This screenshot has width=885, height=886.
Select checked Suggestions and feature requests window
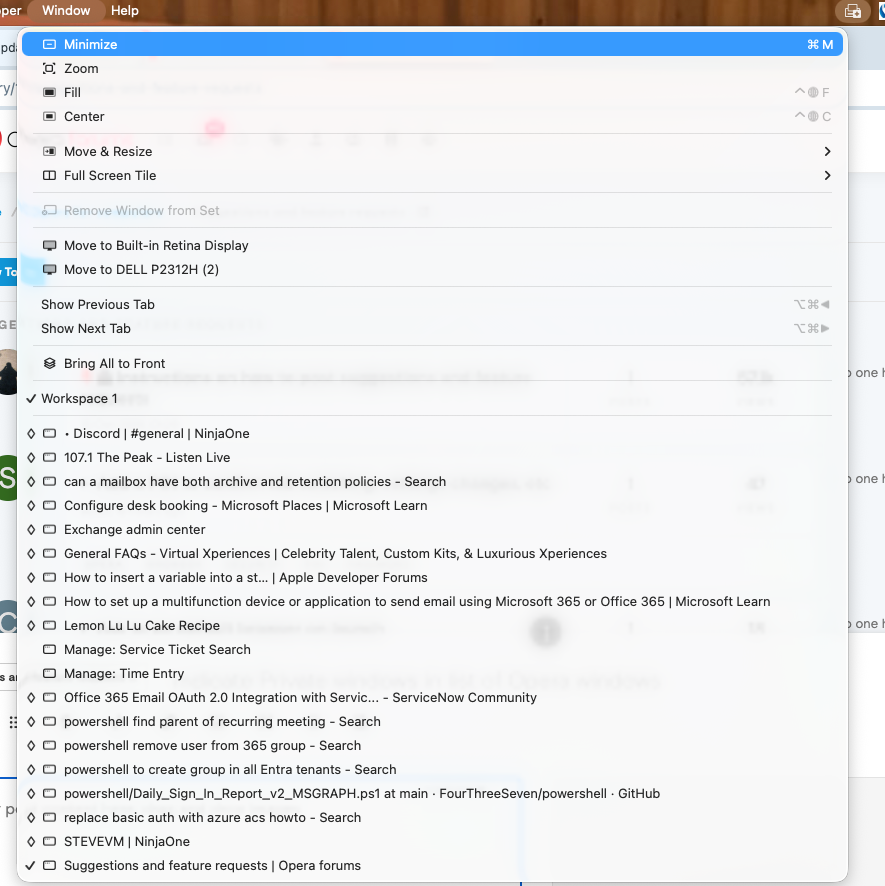pyautogui.click(x=432, y=866)
